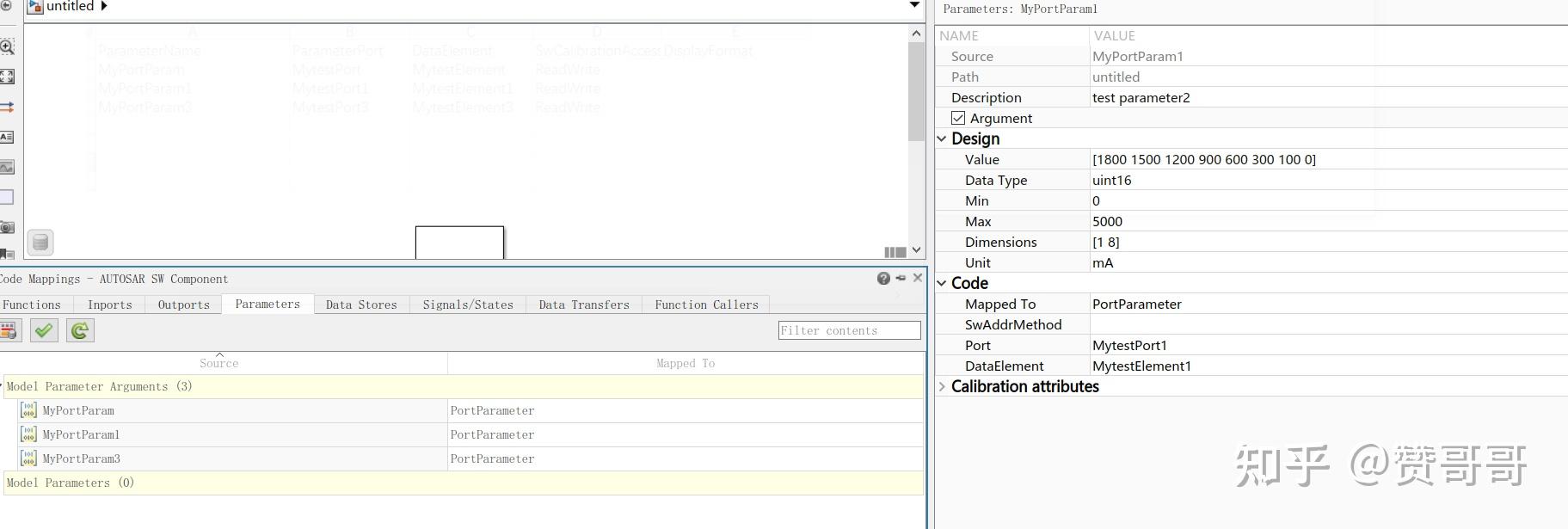Toggle the Argument checkbox

(958, 118)
